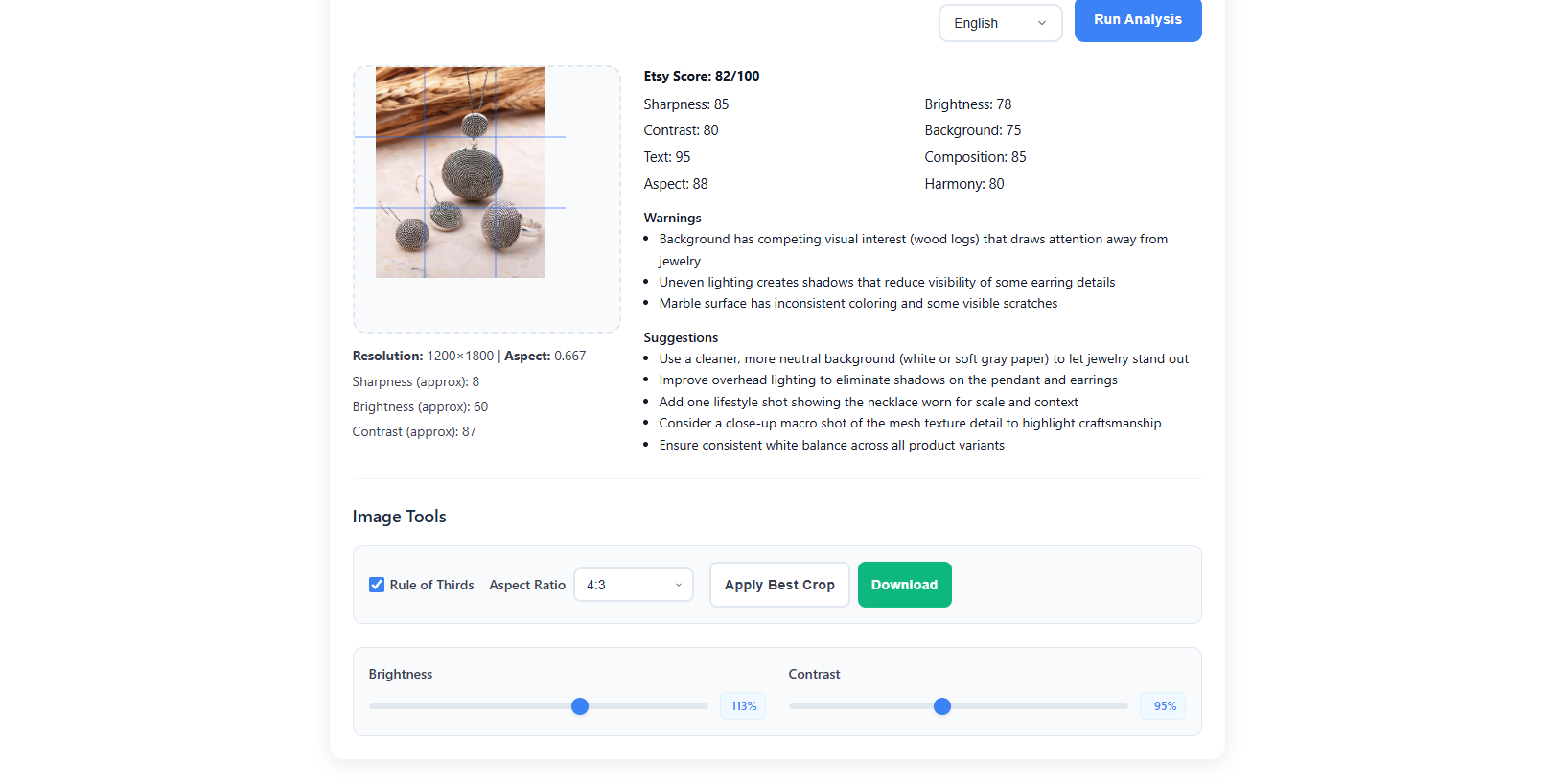This screenshot has width=1553, height=784.
Task: Click the Suggestions heading
Action: [681, 338]
